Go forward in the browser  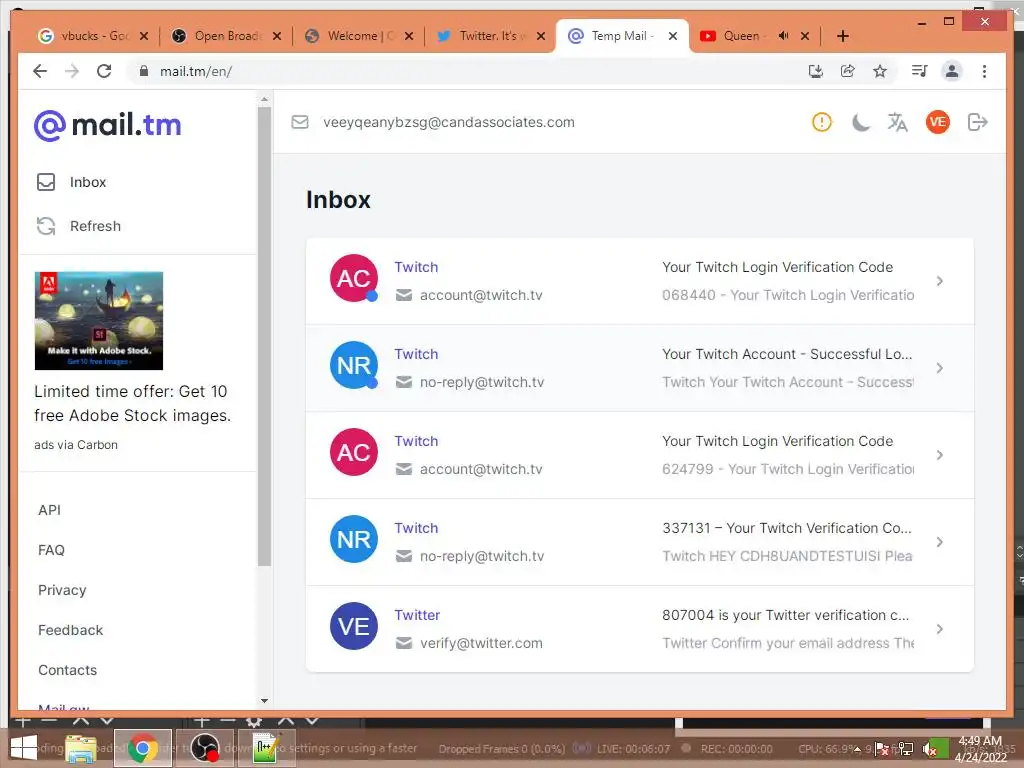pos(72,71)
